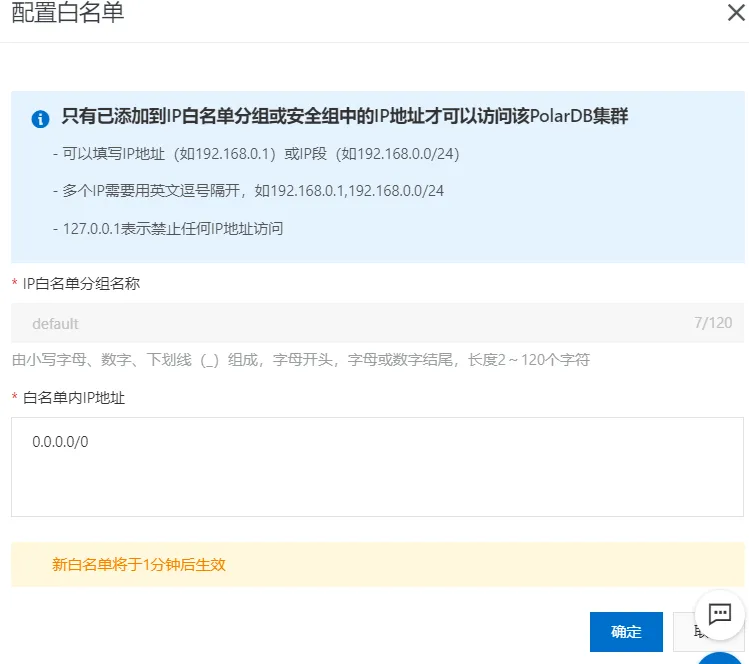Click the 配置白名单 dialog title

coord(68,12)
